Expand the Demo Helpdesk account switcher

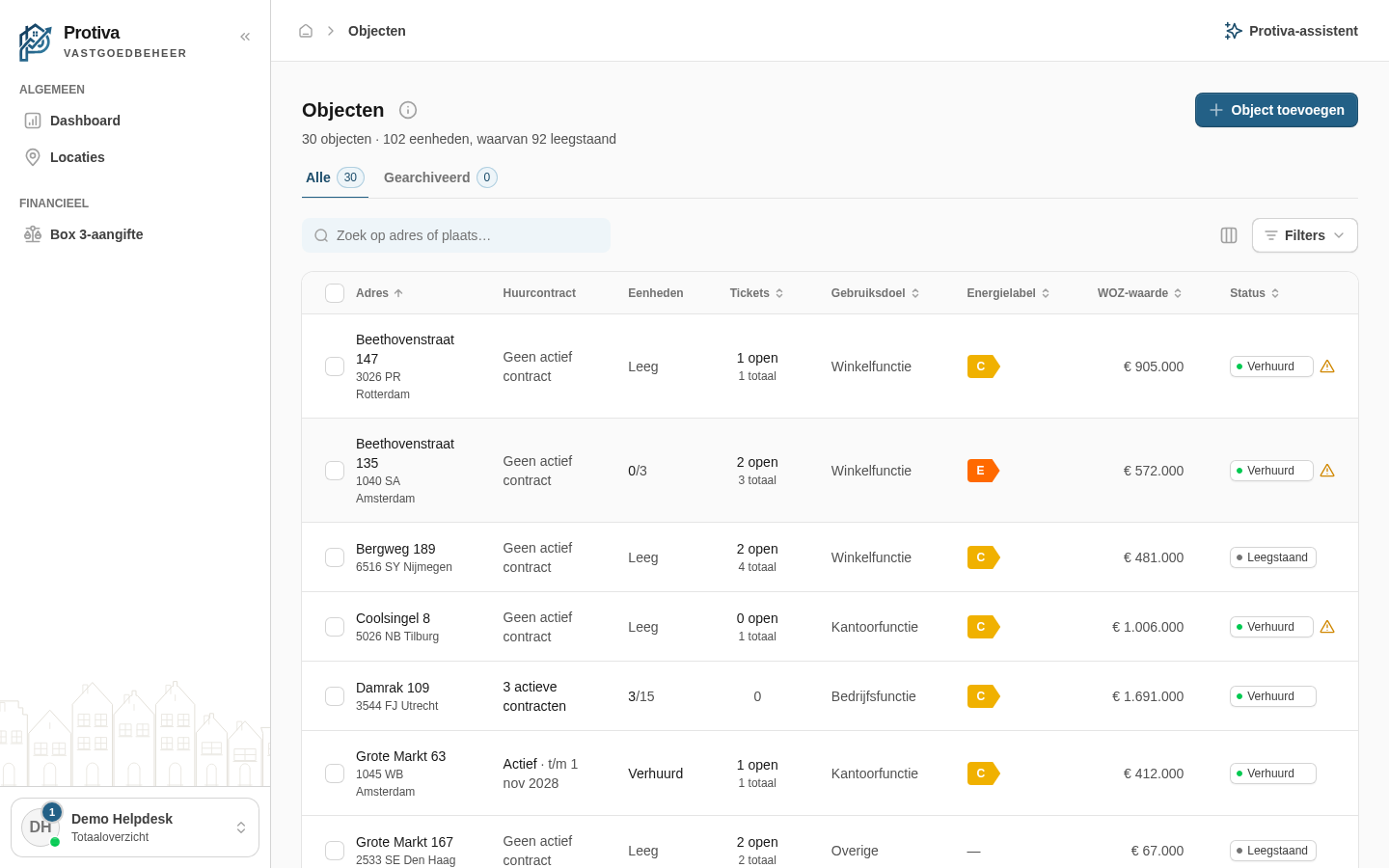coord(135,827)
